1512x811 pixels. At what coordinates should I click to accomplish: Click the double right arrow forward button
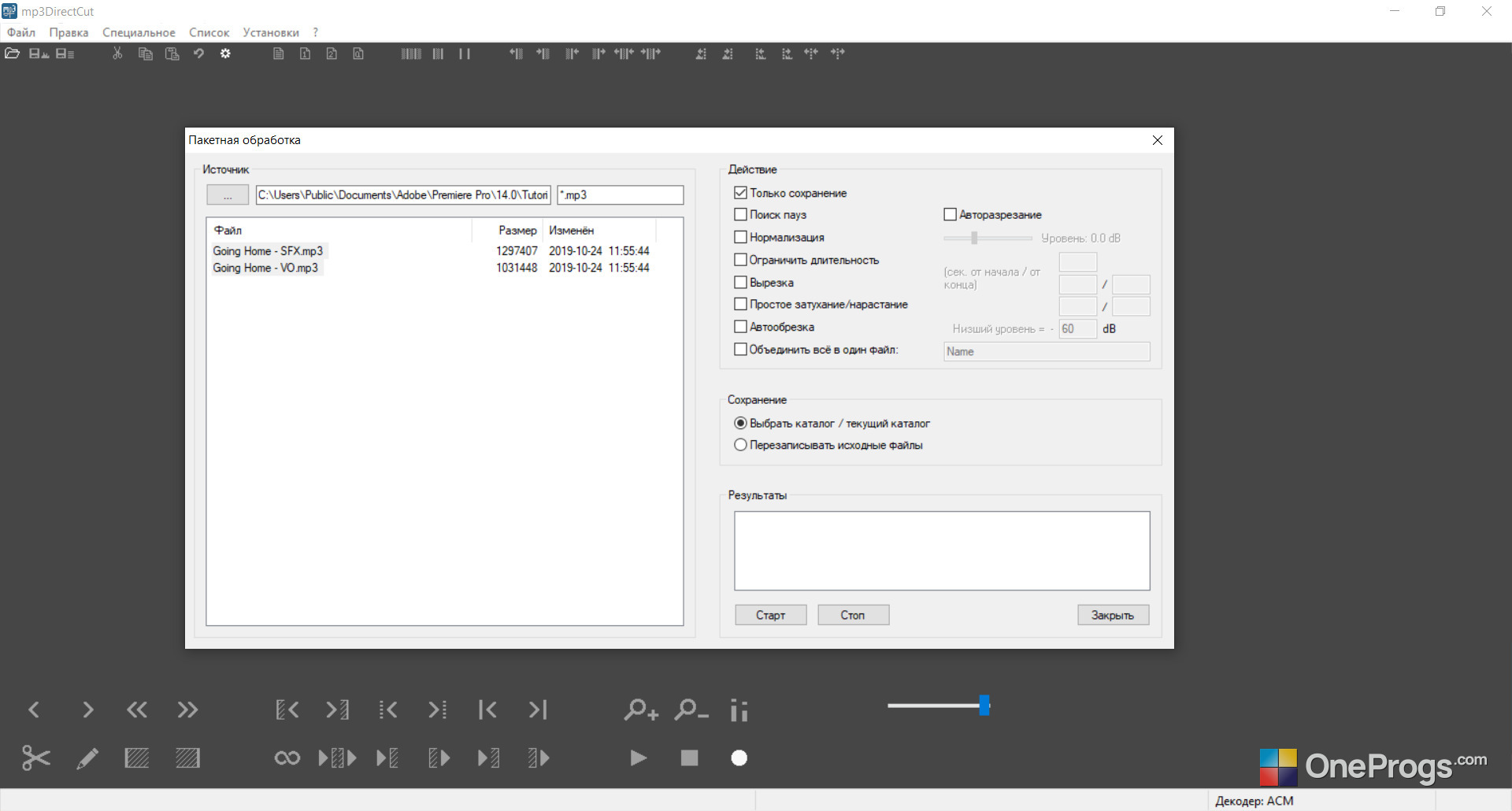point(187,710)
